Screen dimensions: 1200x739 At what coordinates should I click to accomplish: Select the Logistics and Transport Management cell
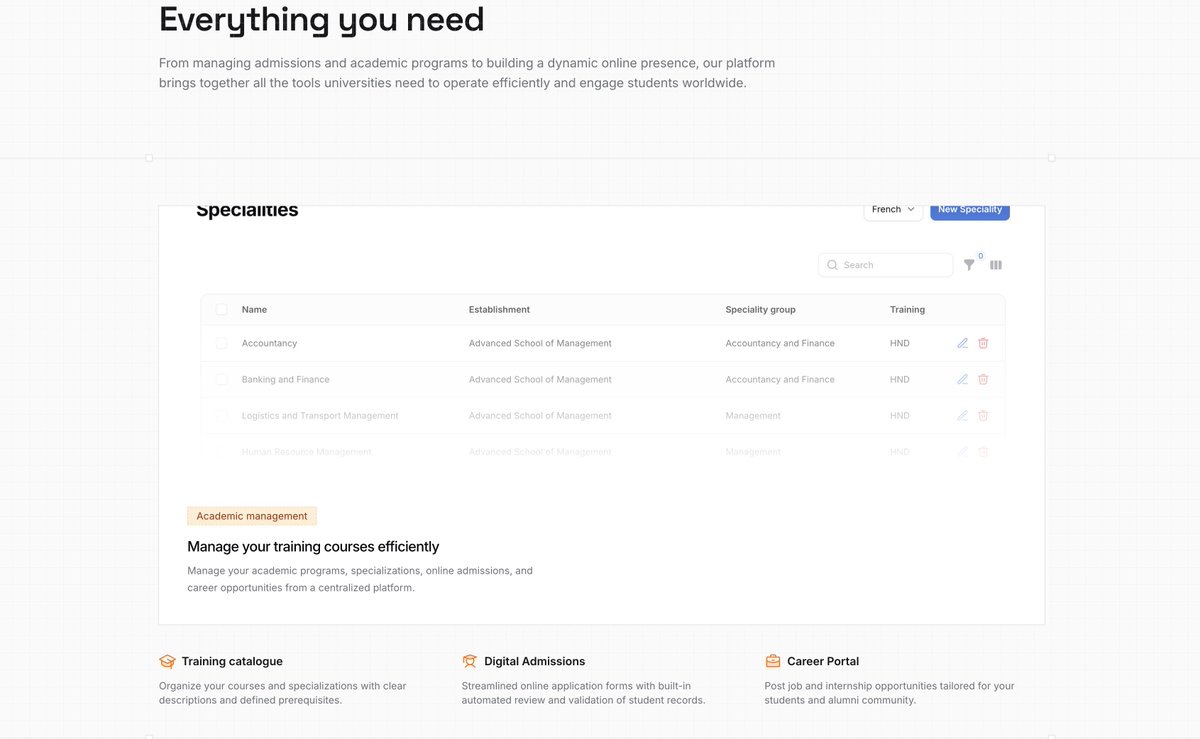pos(320,415)
